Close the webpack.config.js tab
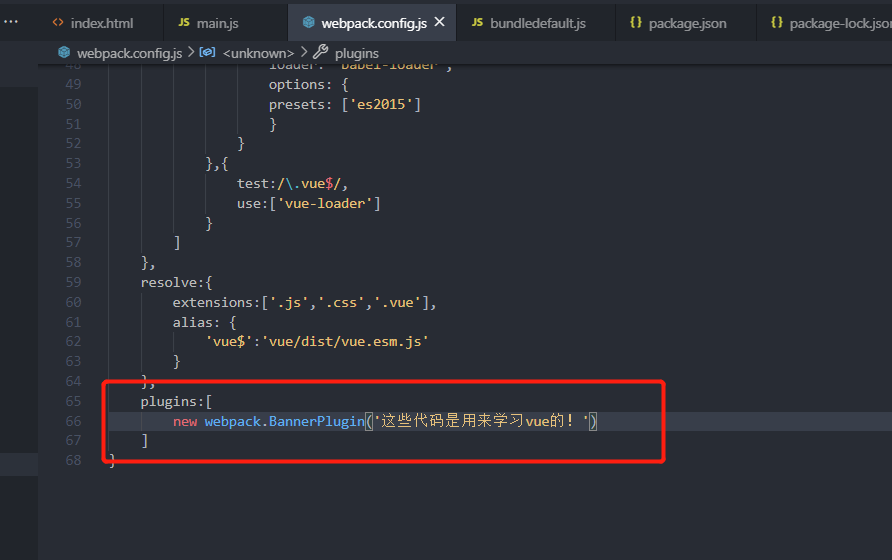This screenshot has width=892, height=560. [x=439, y=22]
